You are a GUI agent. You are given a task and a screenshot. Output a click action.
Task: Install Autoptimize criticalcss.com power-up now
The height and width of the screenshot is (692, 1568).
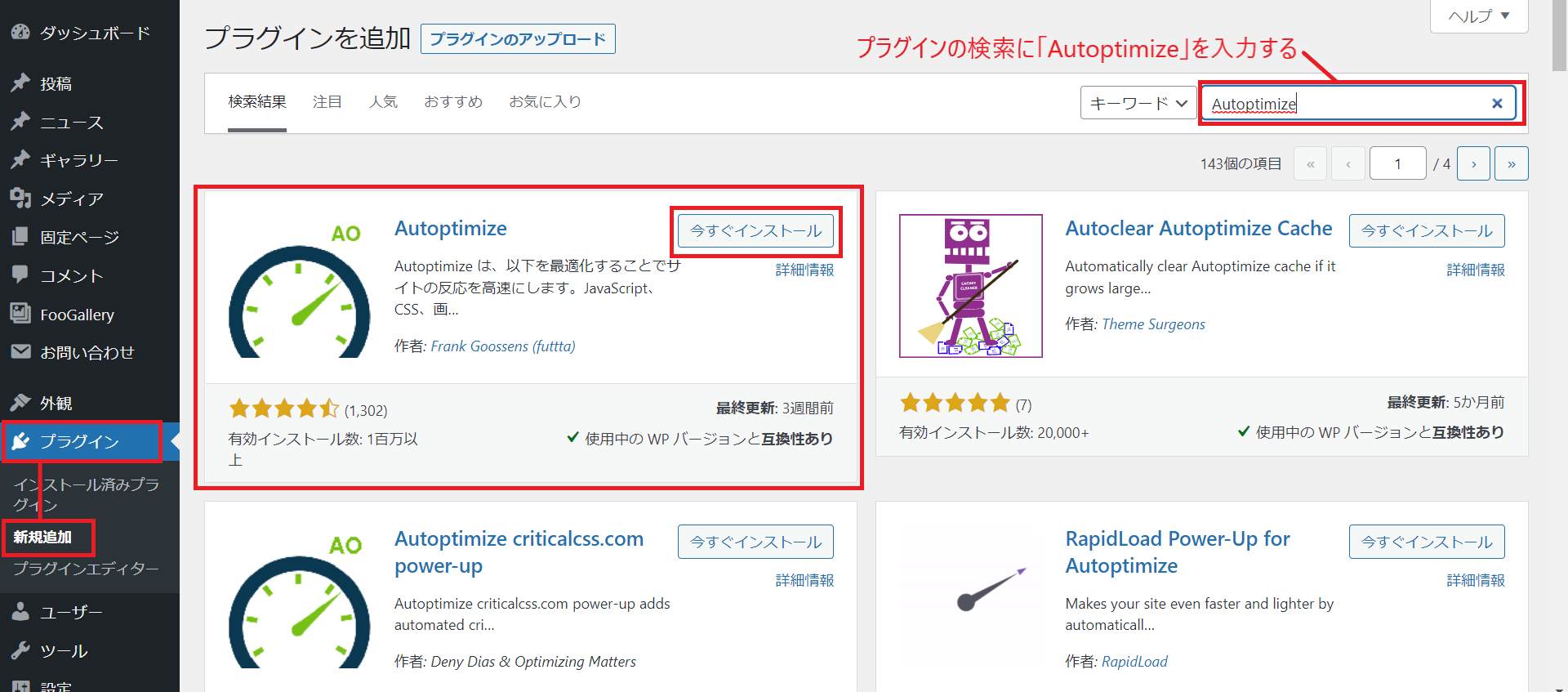755,542
